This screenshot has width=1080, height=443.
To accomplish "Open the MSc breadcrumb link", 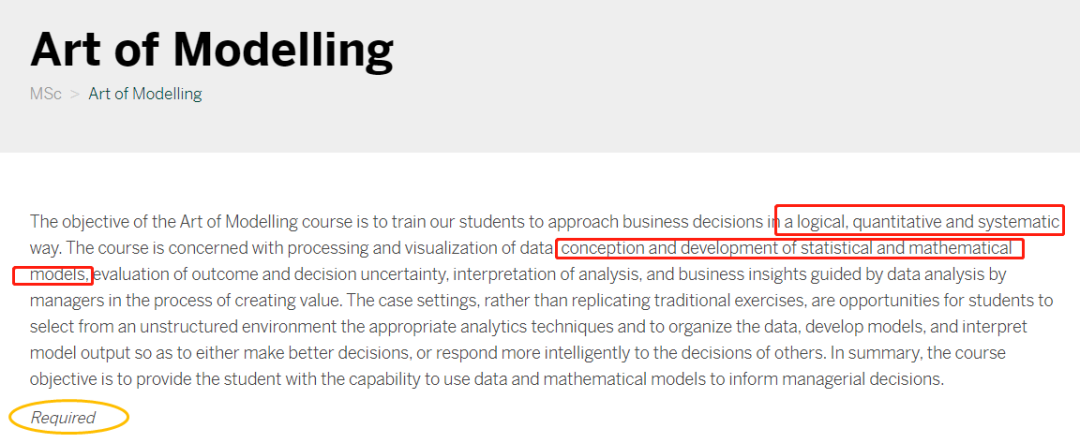I will pos(45,94).
